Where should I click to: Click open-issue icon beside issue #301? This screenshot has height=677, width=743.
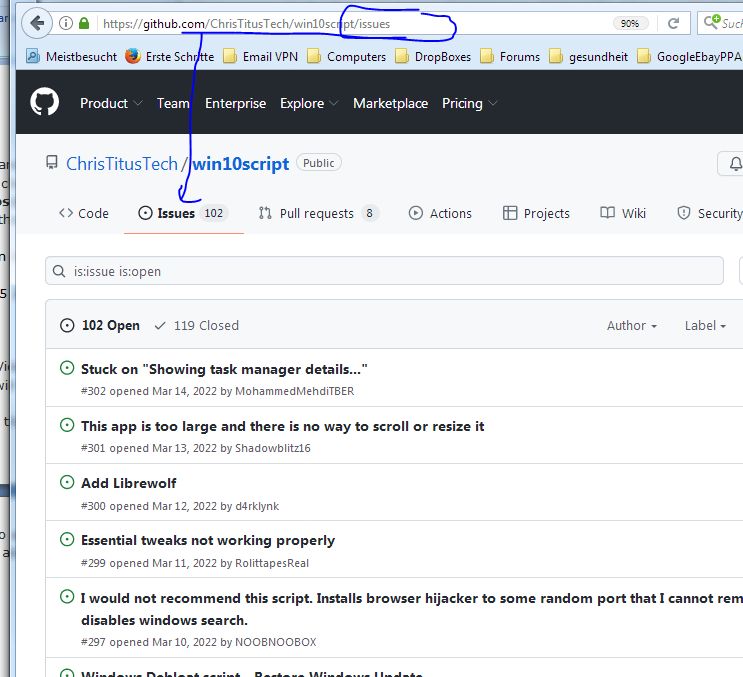click(67, 425)
